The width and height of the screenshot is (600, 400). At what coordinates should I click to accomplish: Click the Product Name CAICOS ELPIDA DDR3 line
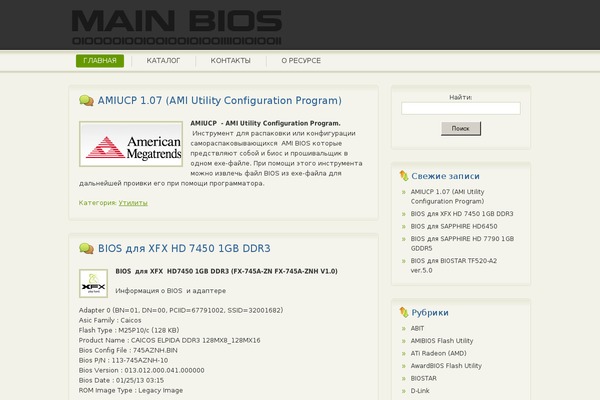(170, 340)
